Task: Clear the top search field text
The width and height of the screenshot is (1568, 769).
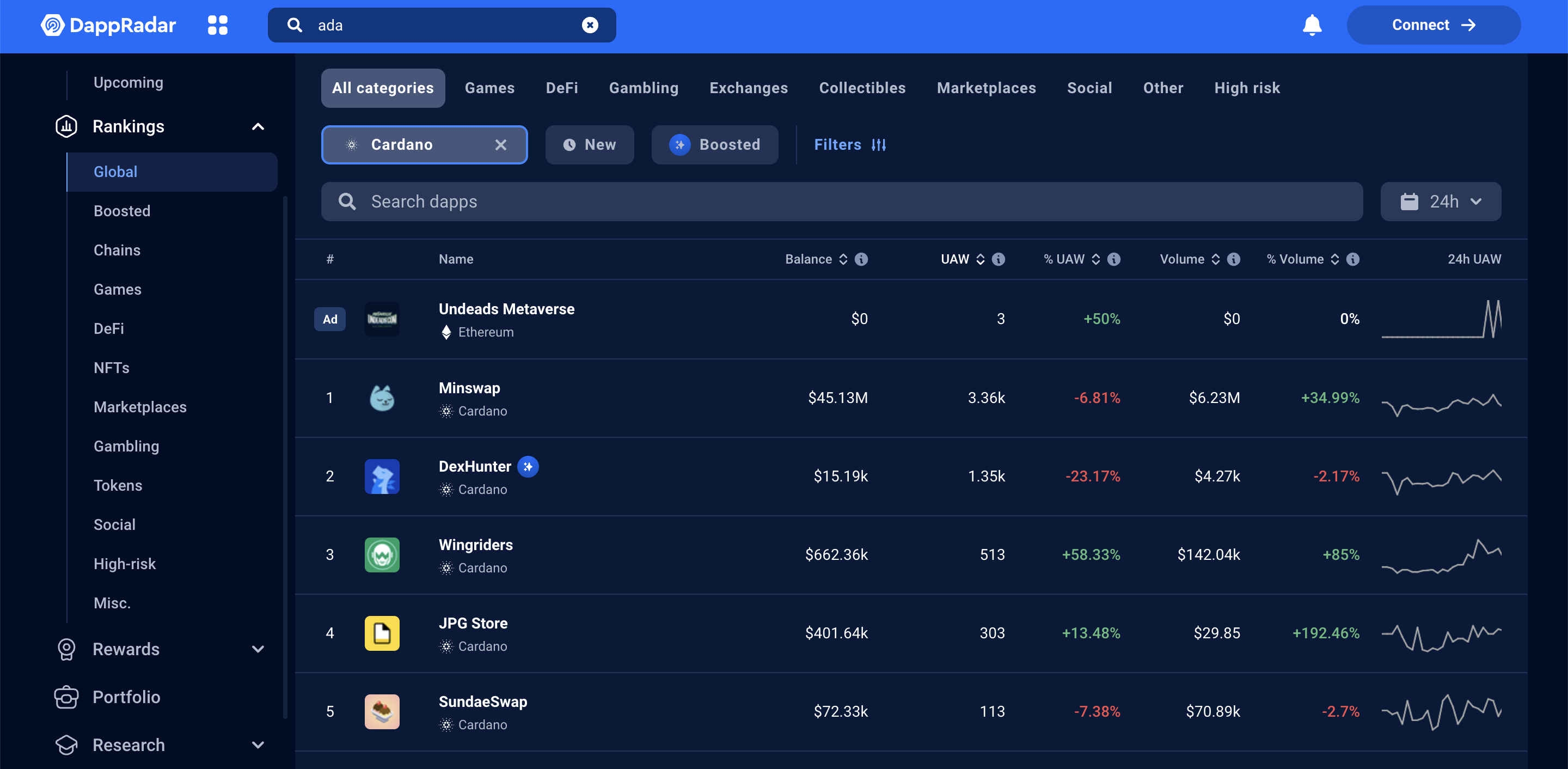Action: point(589,25)
